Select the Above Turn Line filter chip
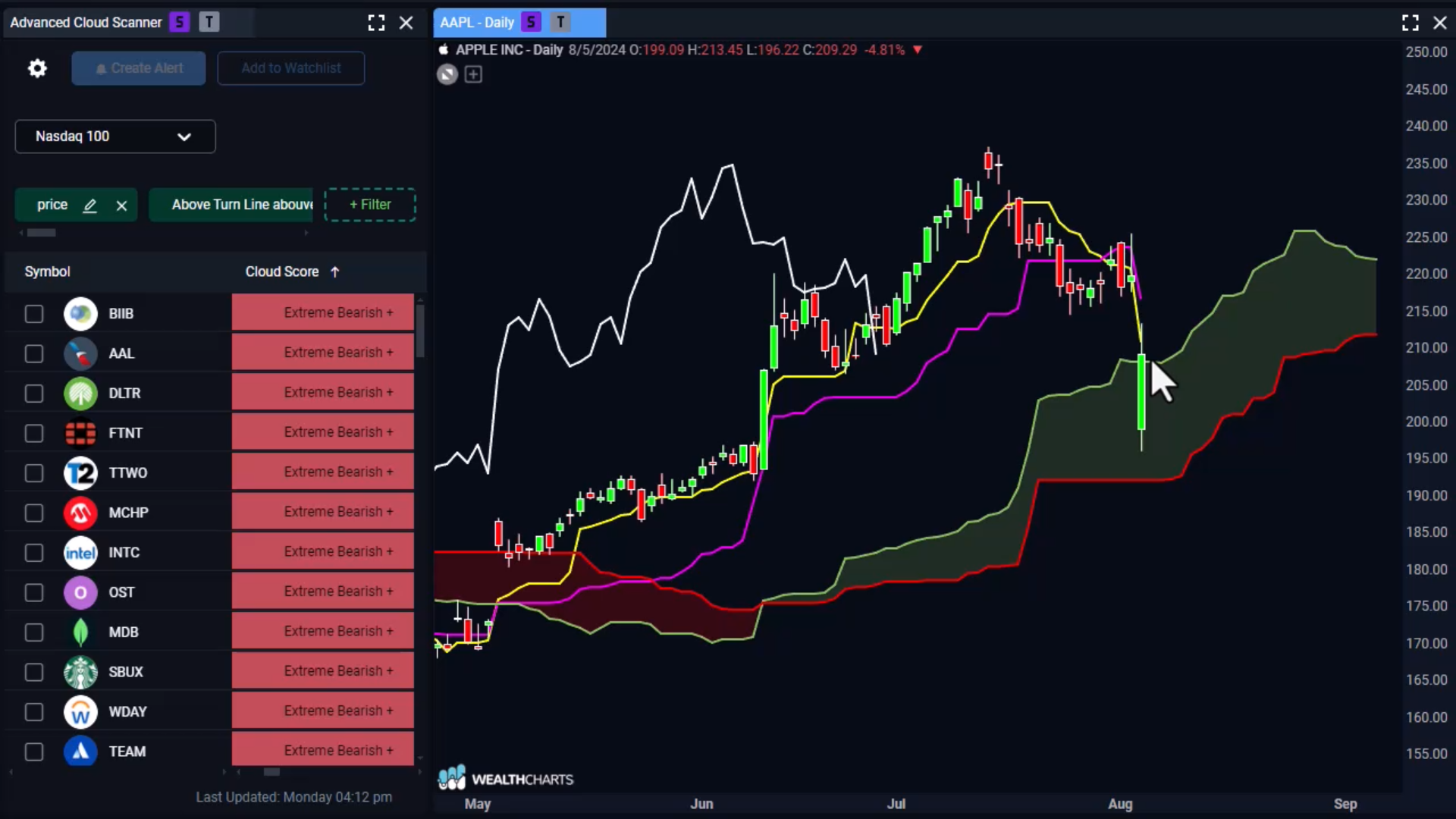 (231, 205)
